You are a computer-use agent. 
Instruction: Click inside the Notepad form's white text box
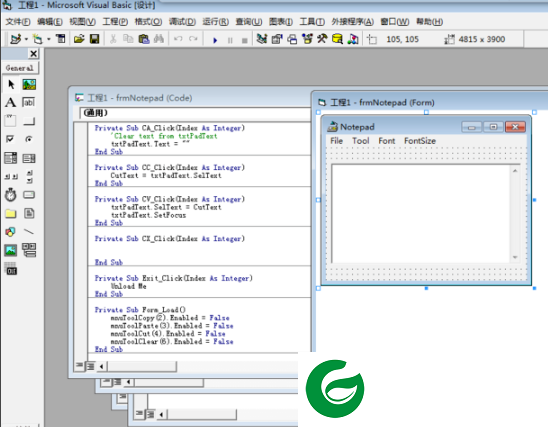click(421, 214)
